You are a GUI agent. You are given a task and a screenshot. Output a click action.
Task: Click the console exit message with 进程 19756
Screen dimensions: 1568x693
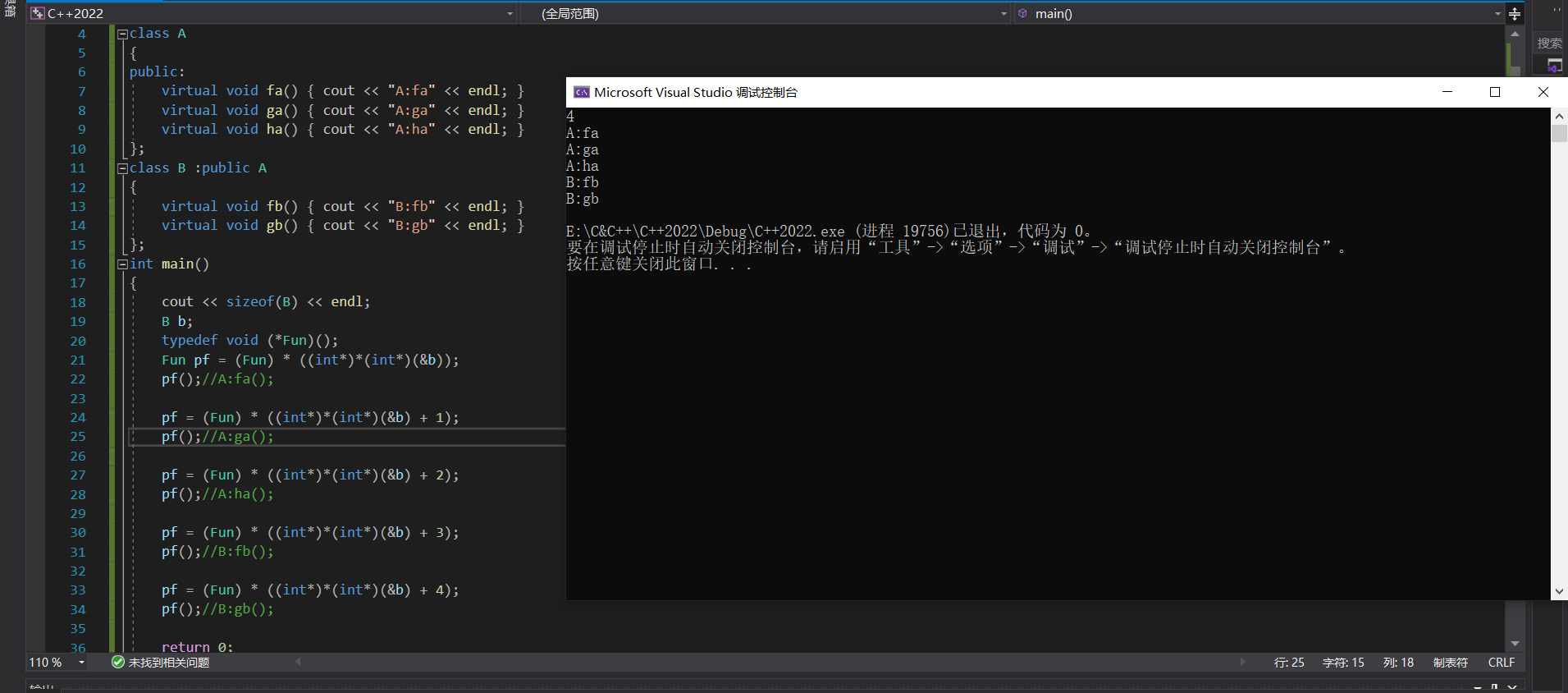[x=829, y=232]
